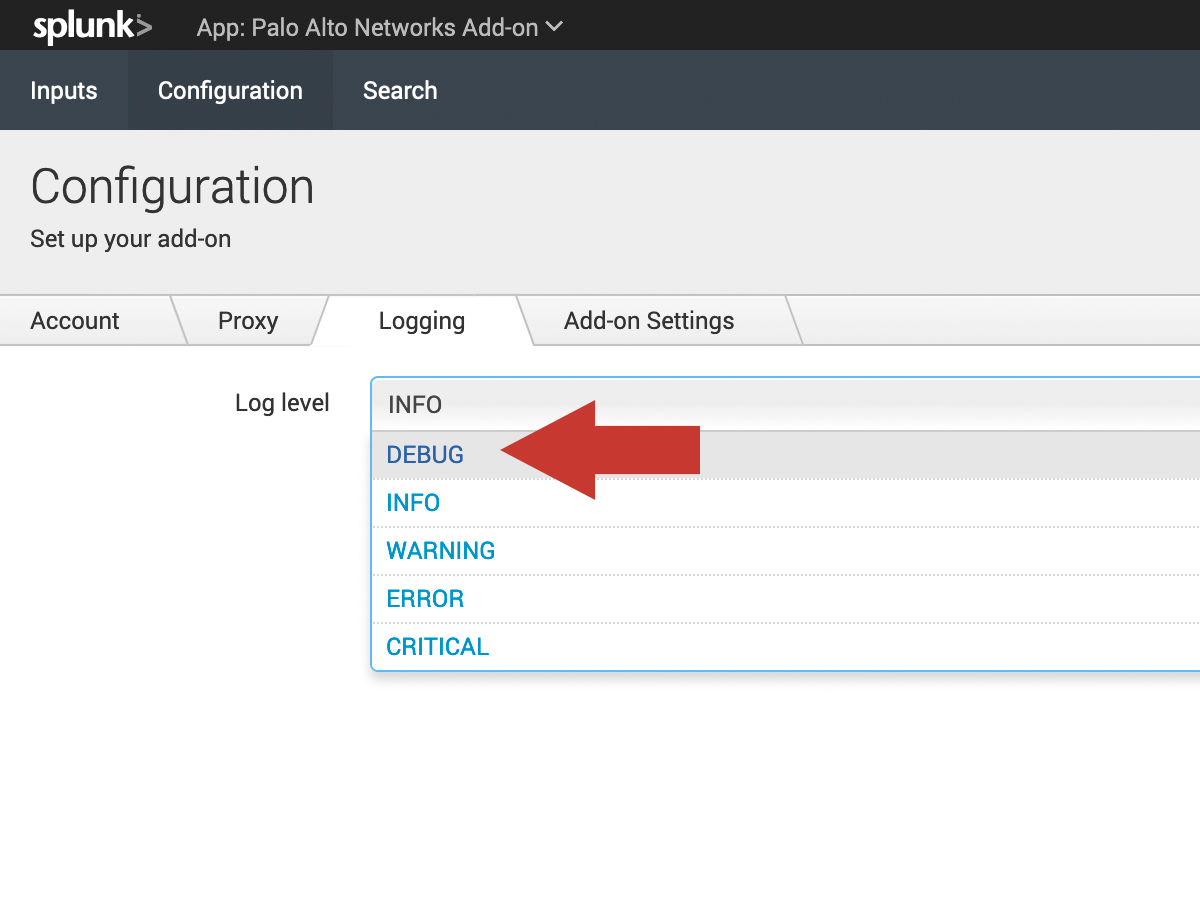Open the Search navigation item
This screenshot has width=1200, height=900.
click(x=400, y=91)
